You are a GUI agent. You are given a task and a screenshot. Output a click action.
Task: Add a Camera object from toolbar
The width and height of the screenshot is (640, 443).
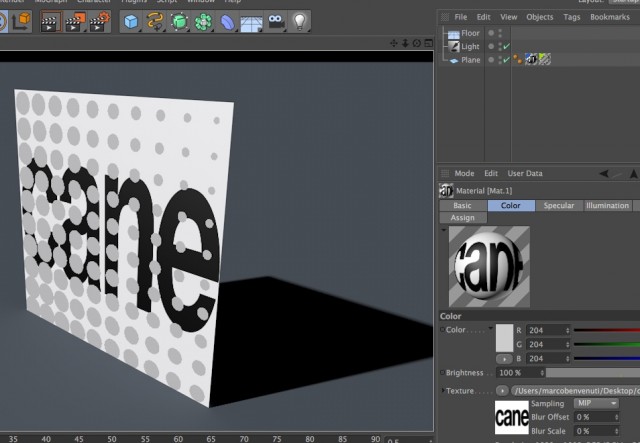[276, 21]
